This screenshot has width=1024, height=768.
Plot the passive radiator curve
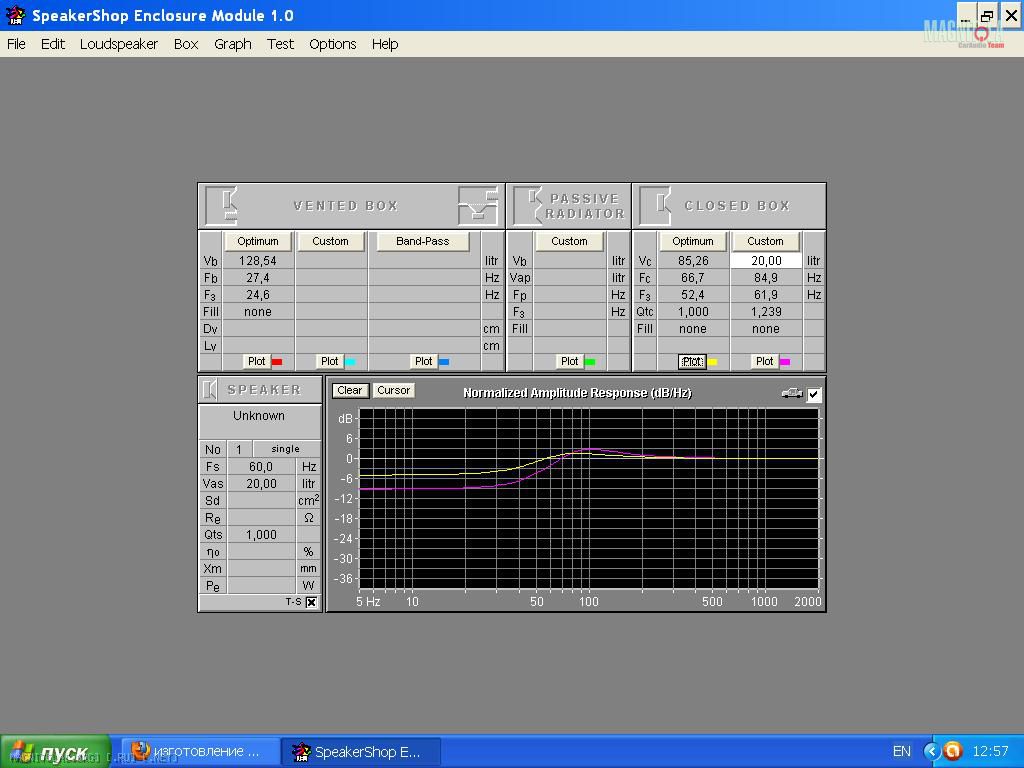569,361
